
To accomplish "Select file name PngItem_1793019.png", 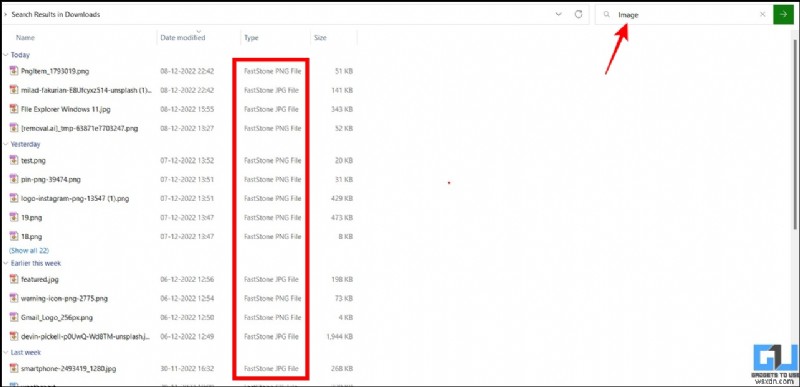I will tap(55, 71).
